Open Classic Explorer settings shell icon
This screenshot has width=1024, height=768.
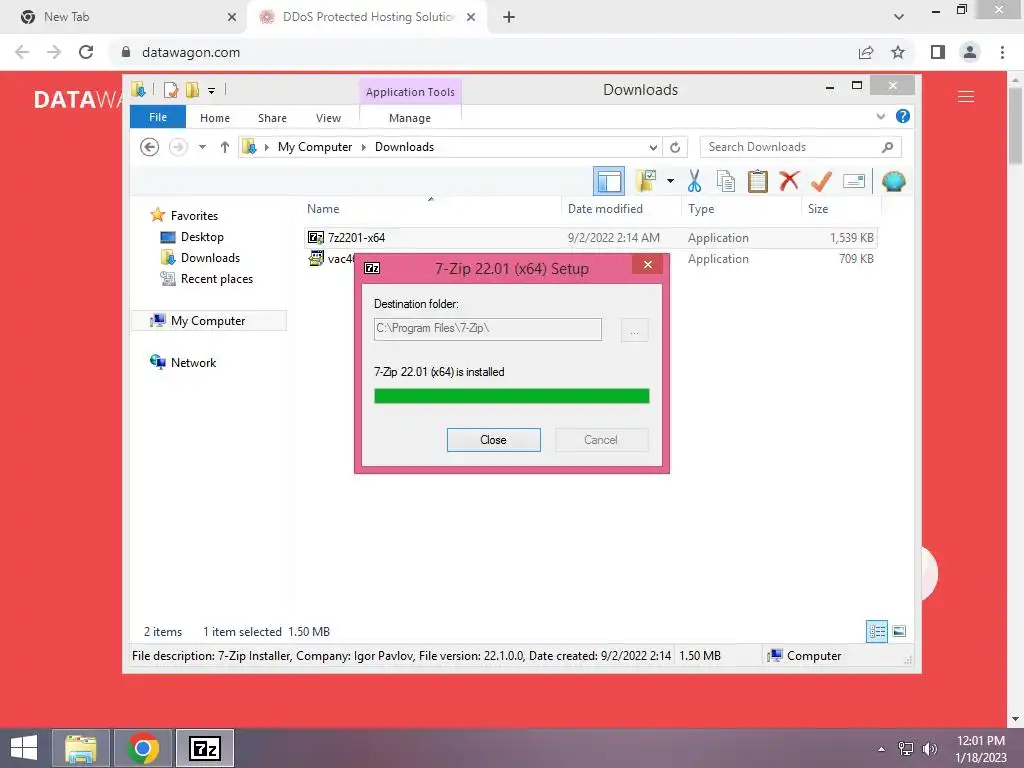click(893, 181)
